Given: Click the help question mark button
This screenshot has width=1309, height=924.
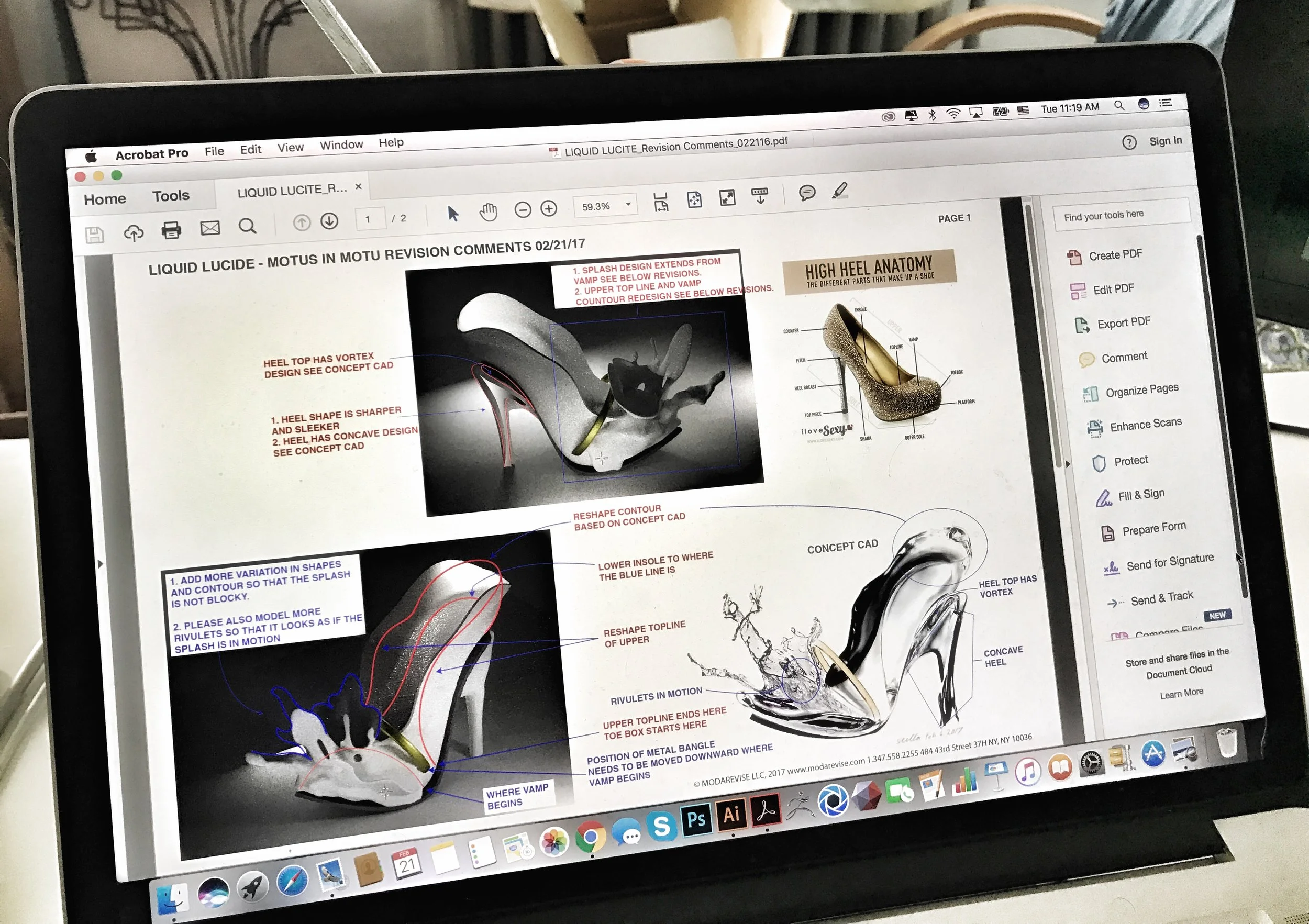Looking at the screenshot, I should (x=1129, y=142).
